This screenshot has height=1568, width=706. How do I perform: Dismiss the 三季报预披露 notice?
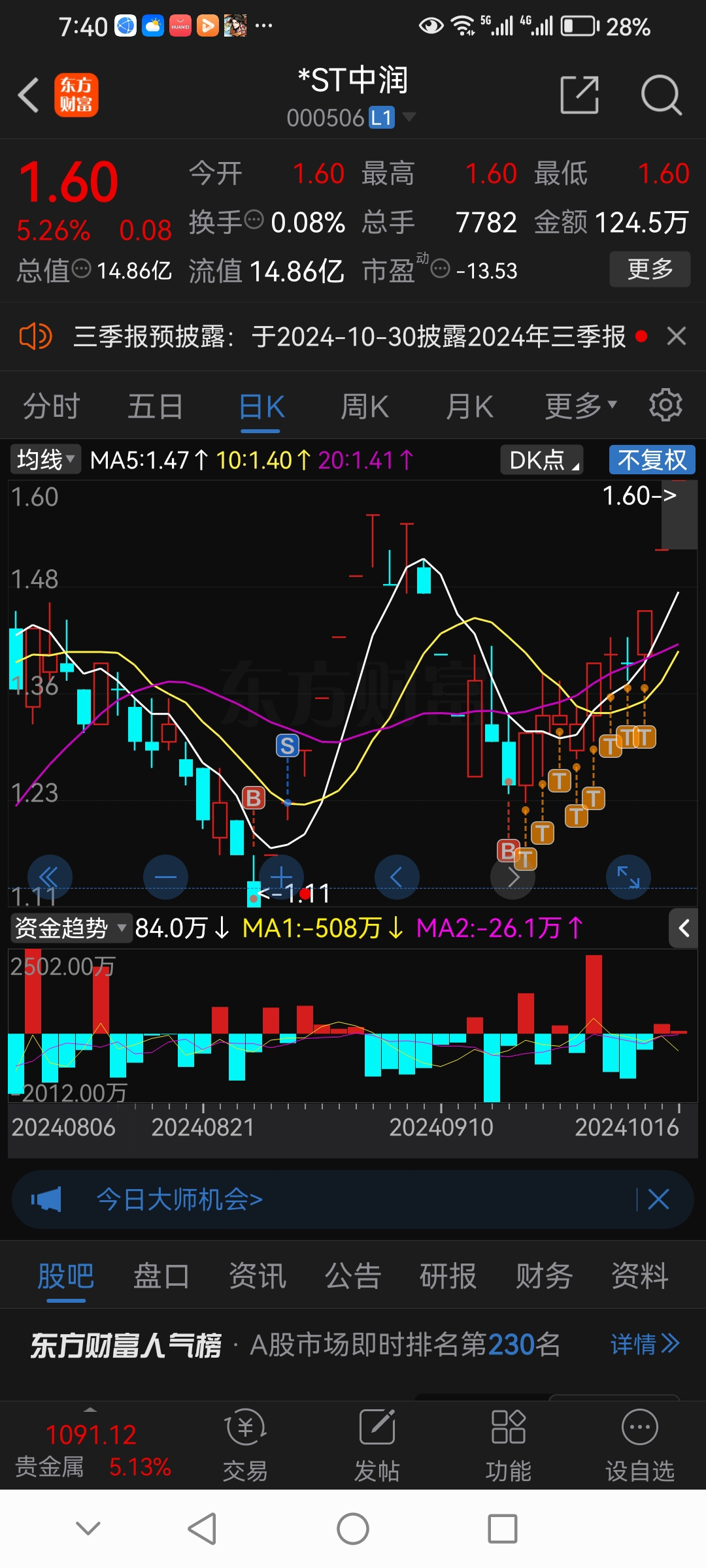pyautogui.click(x=677, y=336)
